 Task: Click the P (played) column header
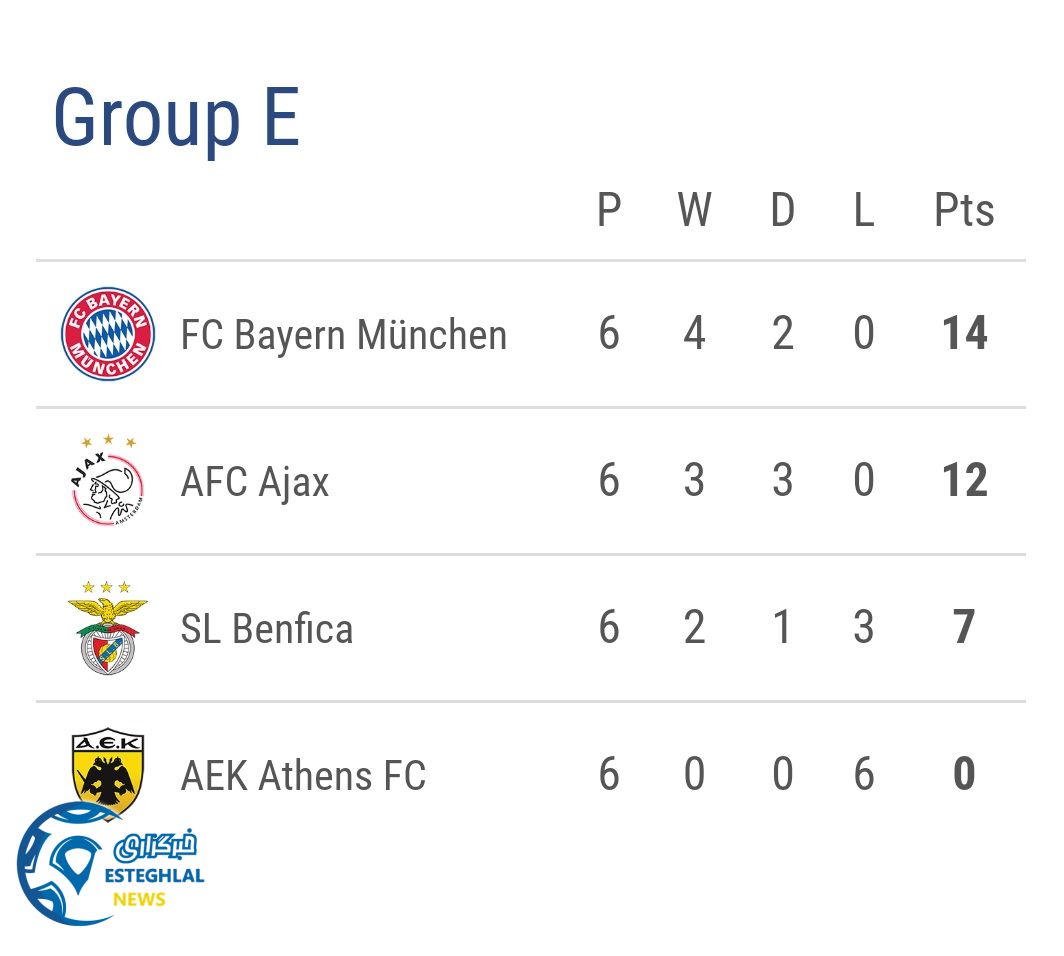(609, 211)
